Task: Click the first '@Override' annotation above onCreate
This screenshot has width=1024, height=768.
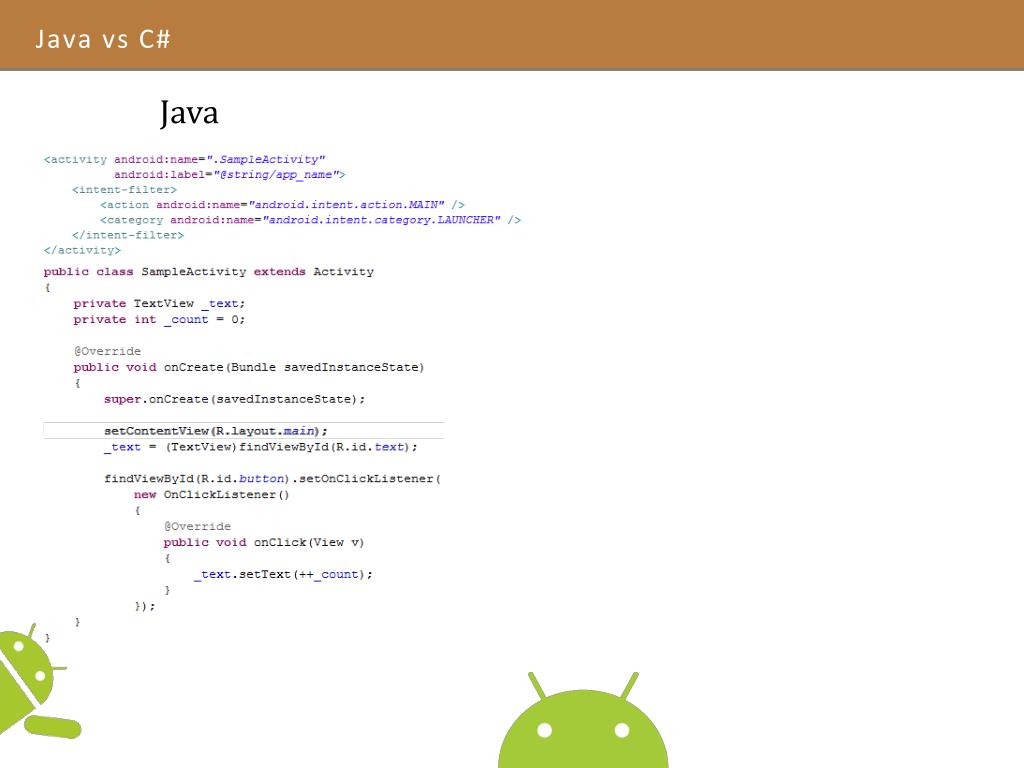Action: (107, 351)
